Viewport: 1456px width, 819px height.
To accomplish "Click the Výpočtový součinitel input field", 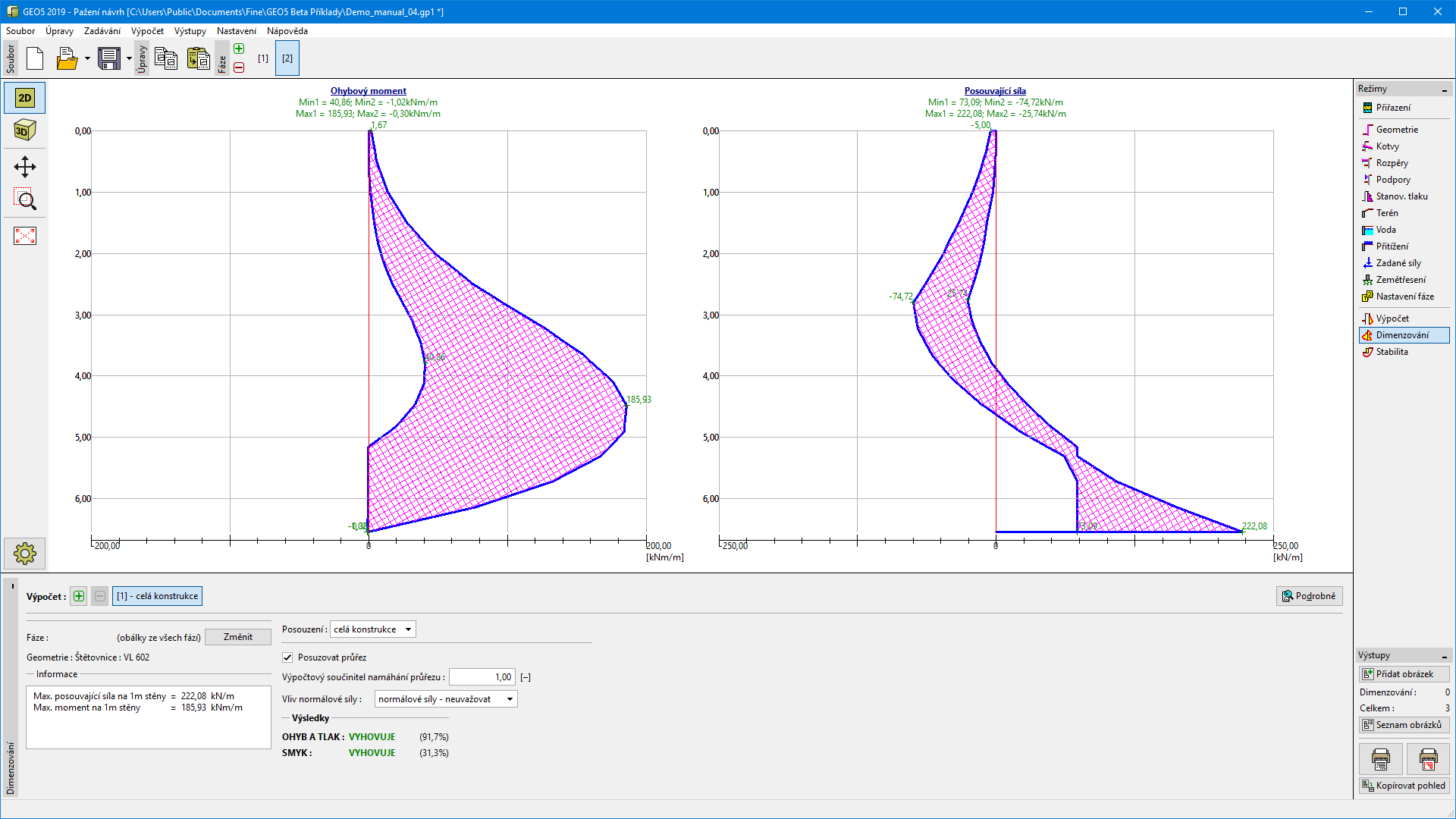I will (482, 677).
